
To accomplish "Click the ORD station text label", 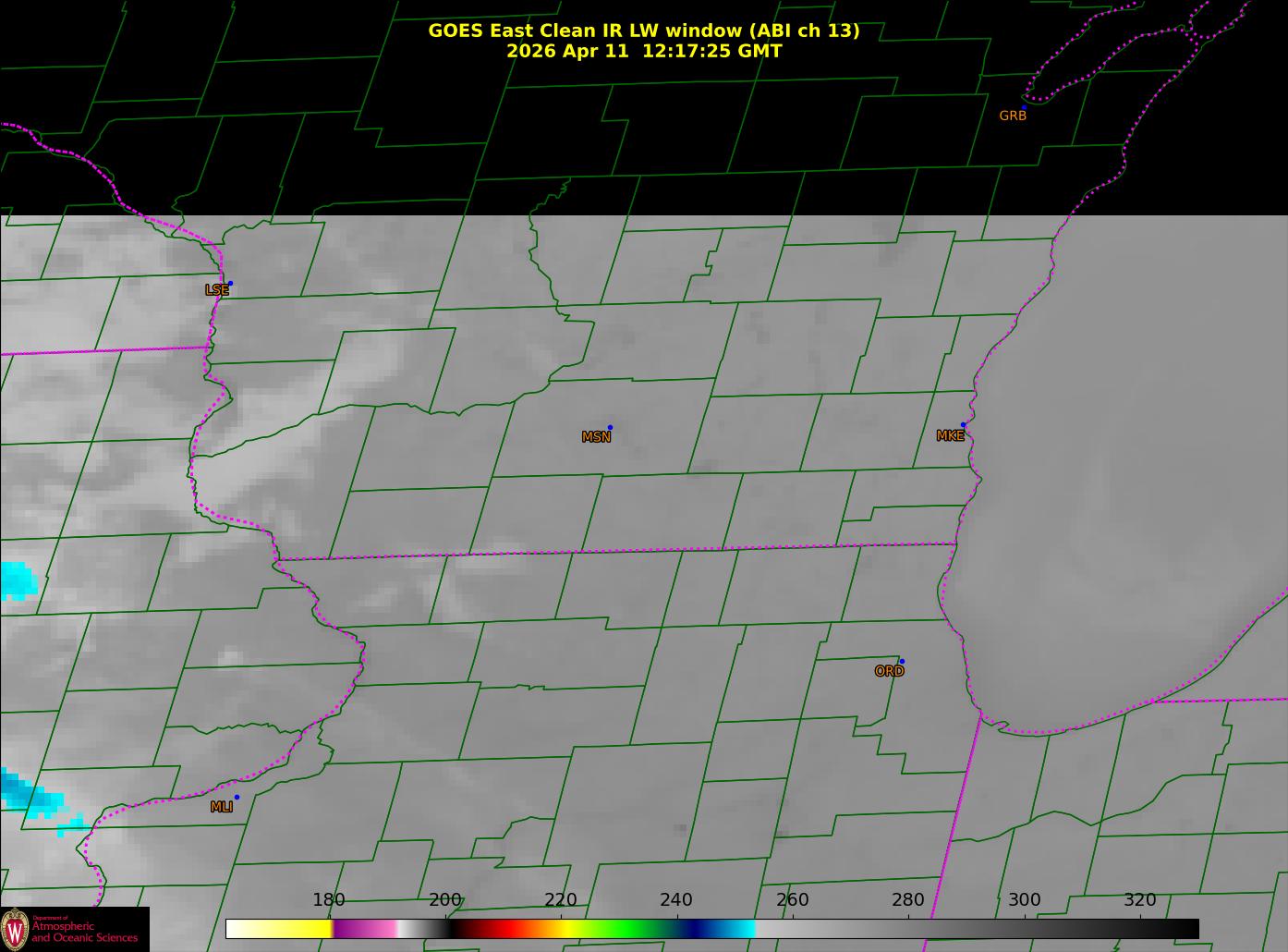I will tap(889, 672).
